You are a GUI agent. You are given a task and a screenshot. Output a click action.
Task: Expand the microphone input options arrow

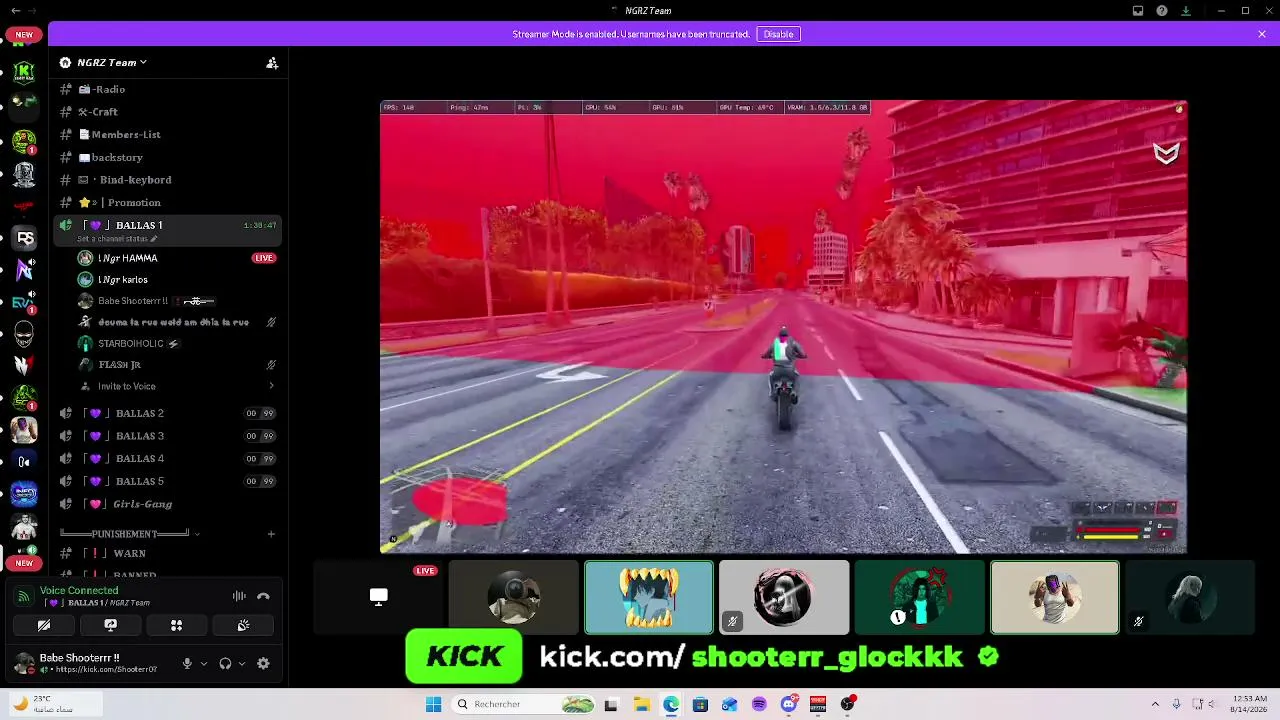pos(203,663)
